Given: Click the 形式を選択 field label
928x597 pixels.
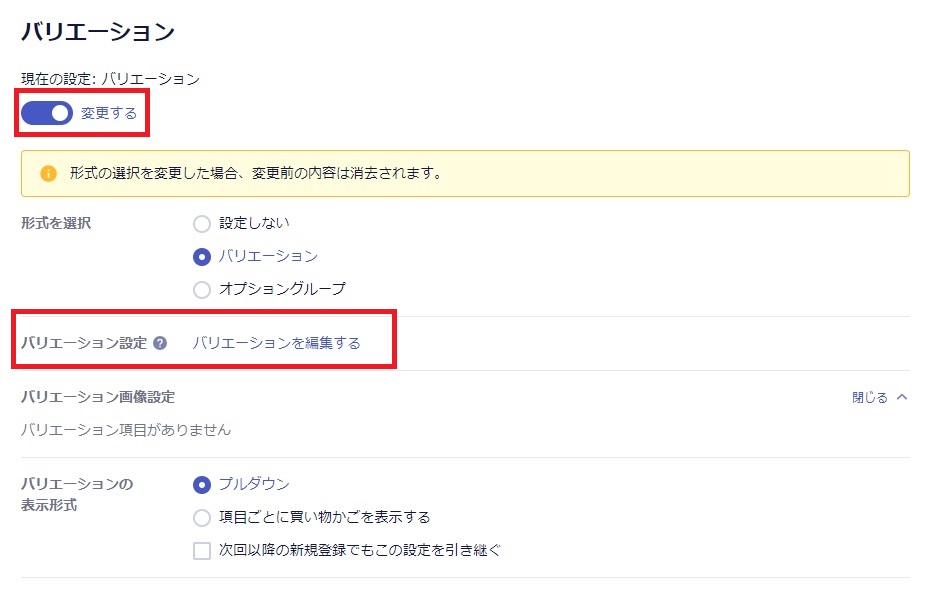Looking at the screenshot, I should pyautogui.click(x=56, y=223).
